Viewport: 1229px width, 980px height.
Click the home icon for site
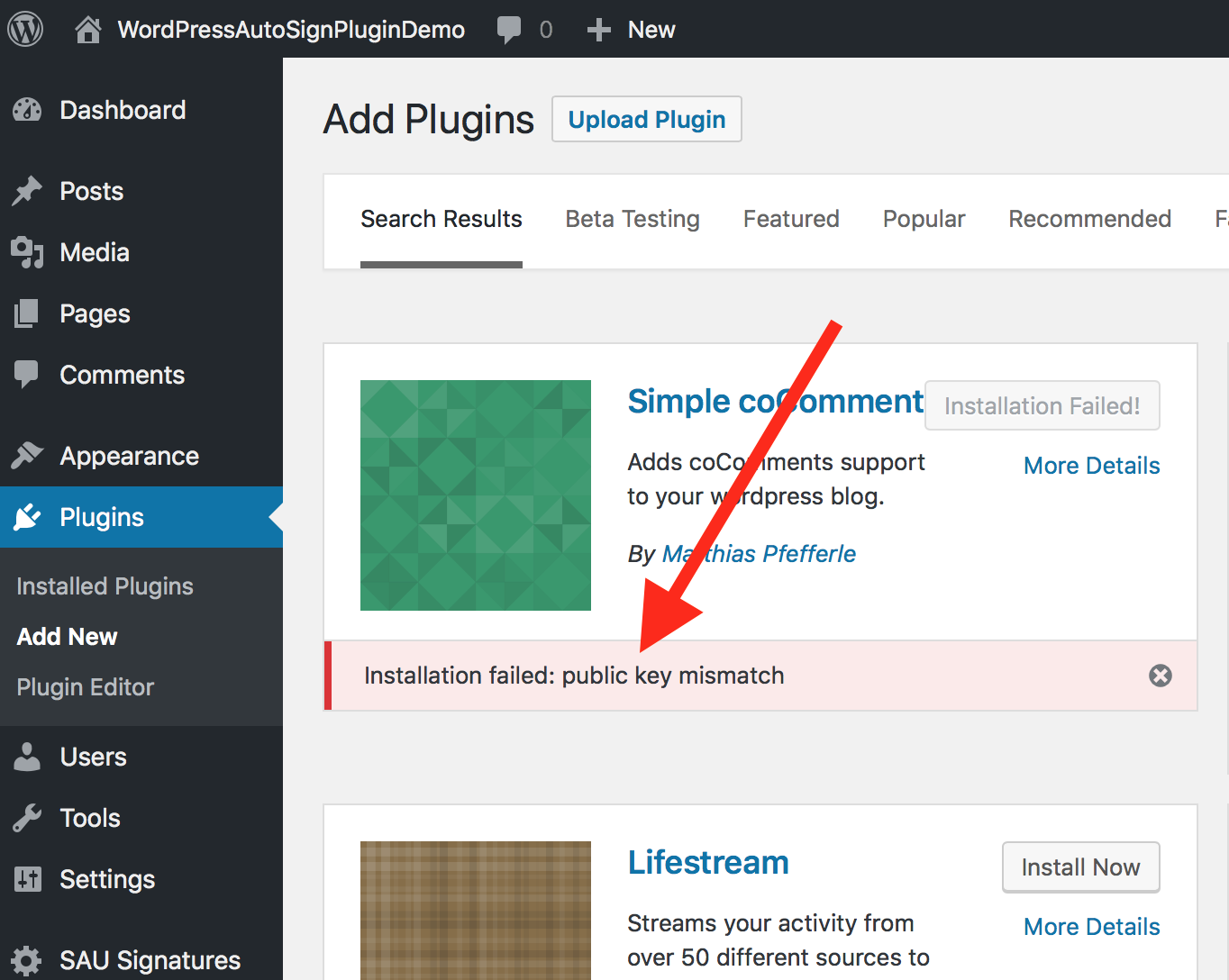click(x=87, y=30)
